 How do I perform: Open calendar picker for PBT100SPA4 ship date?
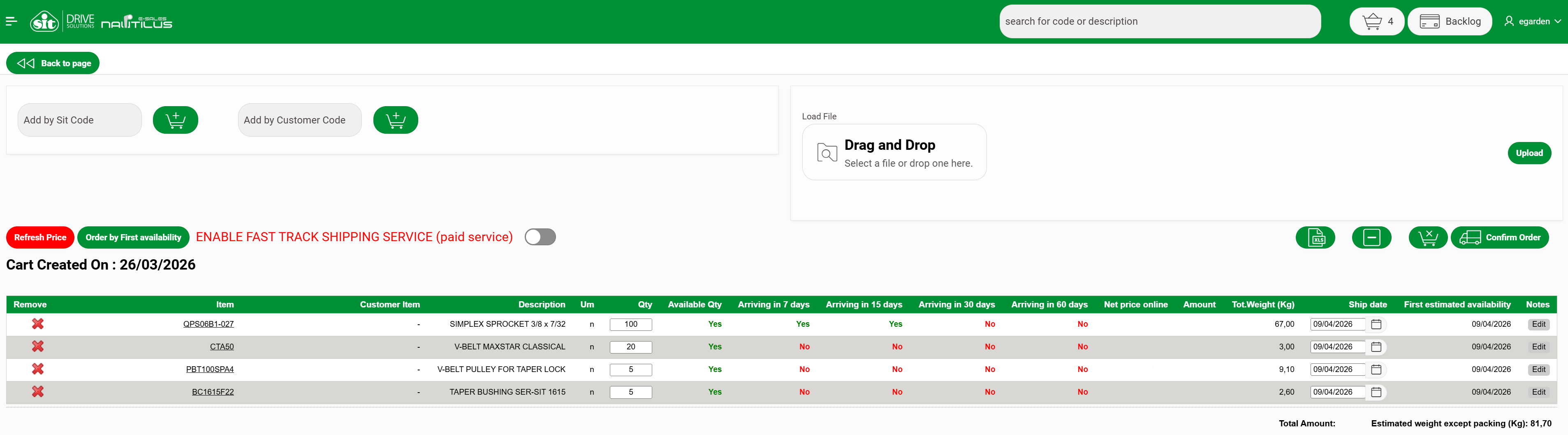pos(1376,369)
